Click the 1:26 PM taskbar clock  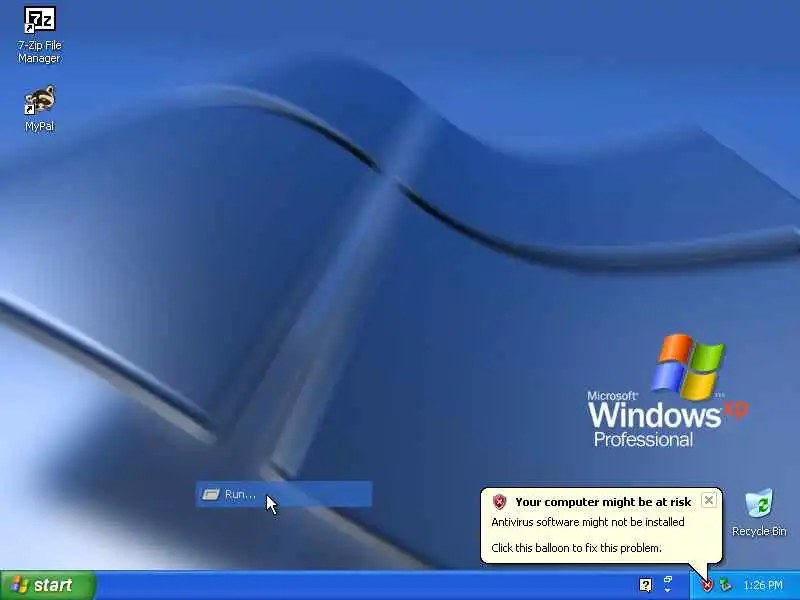pos(763,585)
